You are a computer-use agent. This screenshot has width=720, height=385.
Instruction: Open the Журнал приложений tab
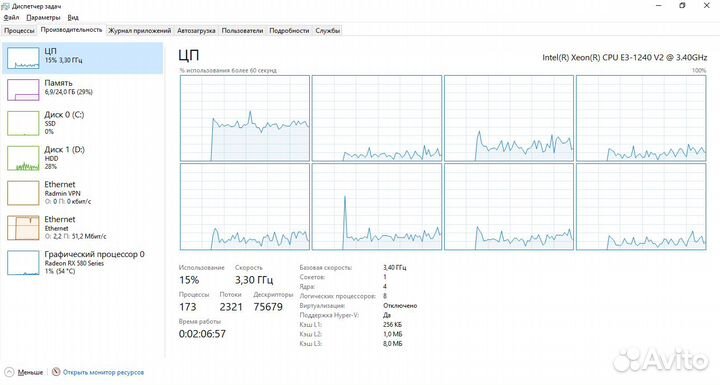[x=140, y=31]
